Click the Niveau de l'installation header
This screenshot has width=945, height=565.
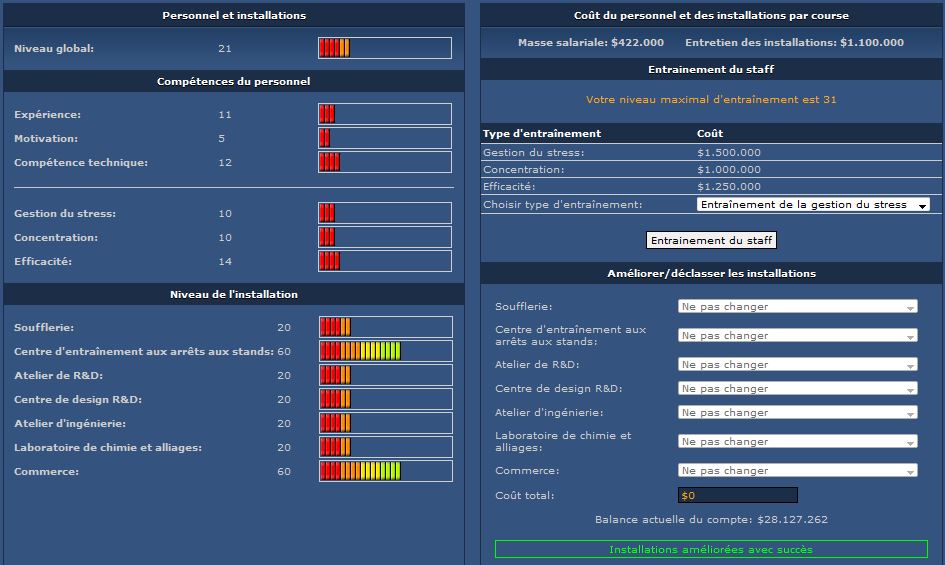tap(234, 294)
